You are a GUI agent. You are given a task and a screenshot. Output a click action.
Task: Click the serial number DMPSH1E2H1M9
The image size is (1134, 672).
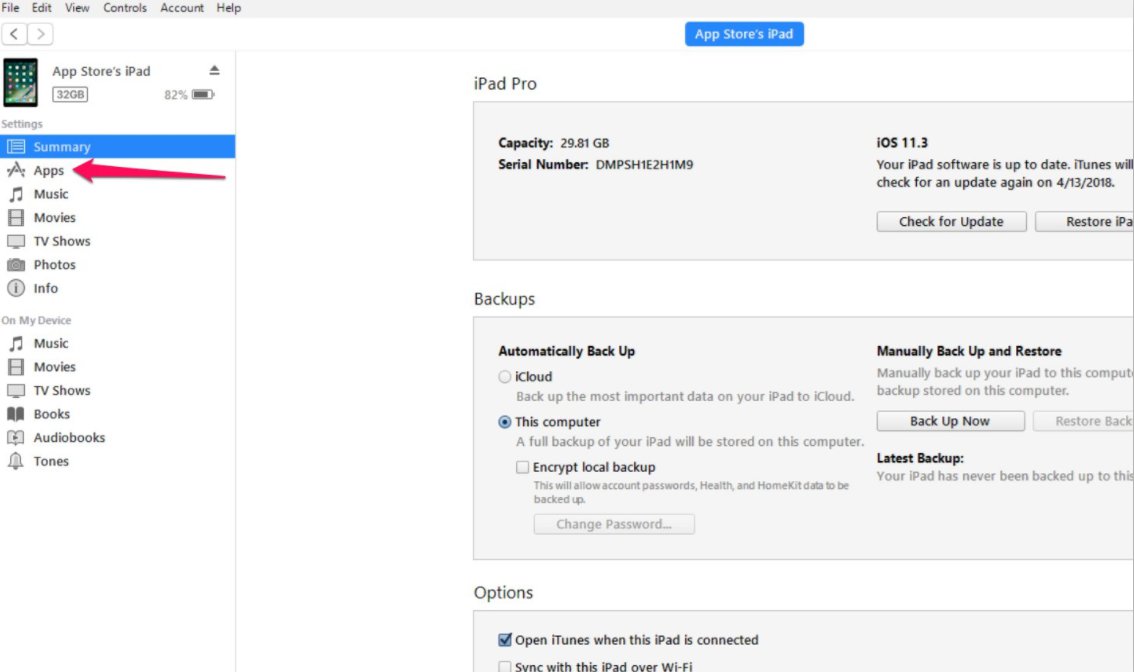point(644,164)
